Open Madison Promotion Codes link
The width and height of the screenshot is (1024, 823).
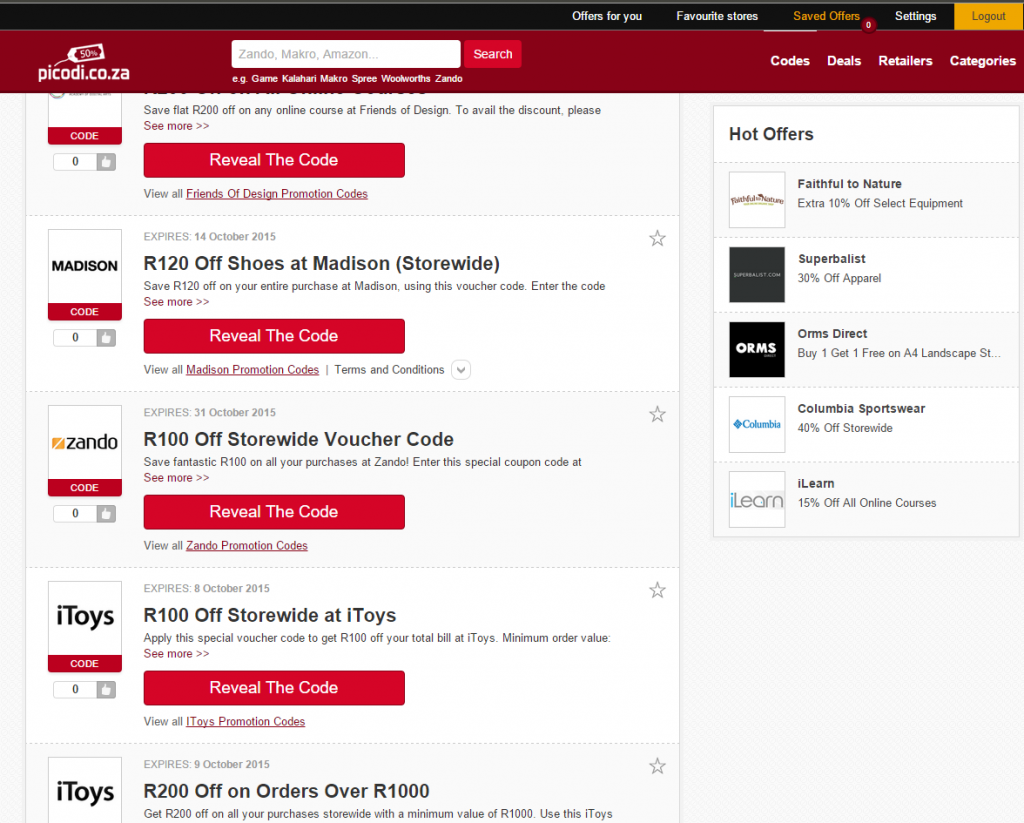tap(253, 370)
